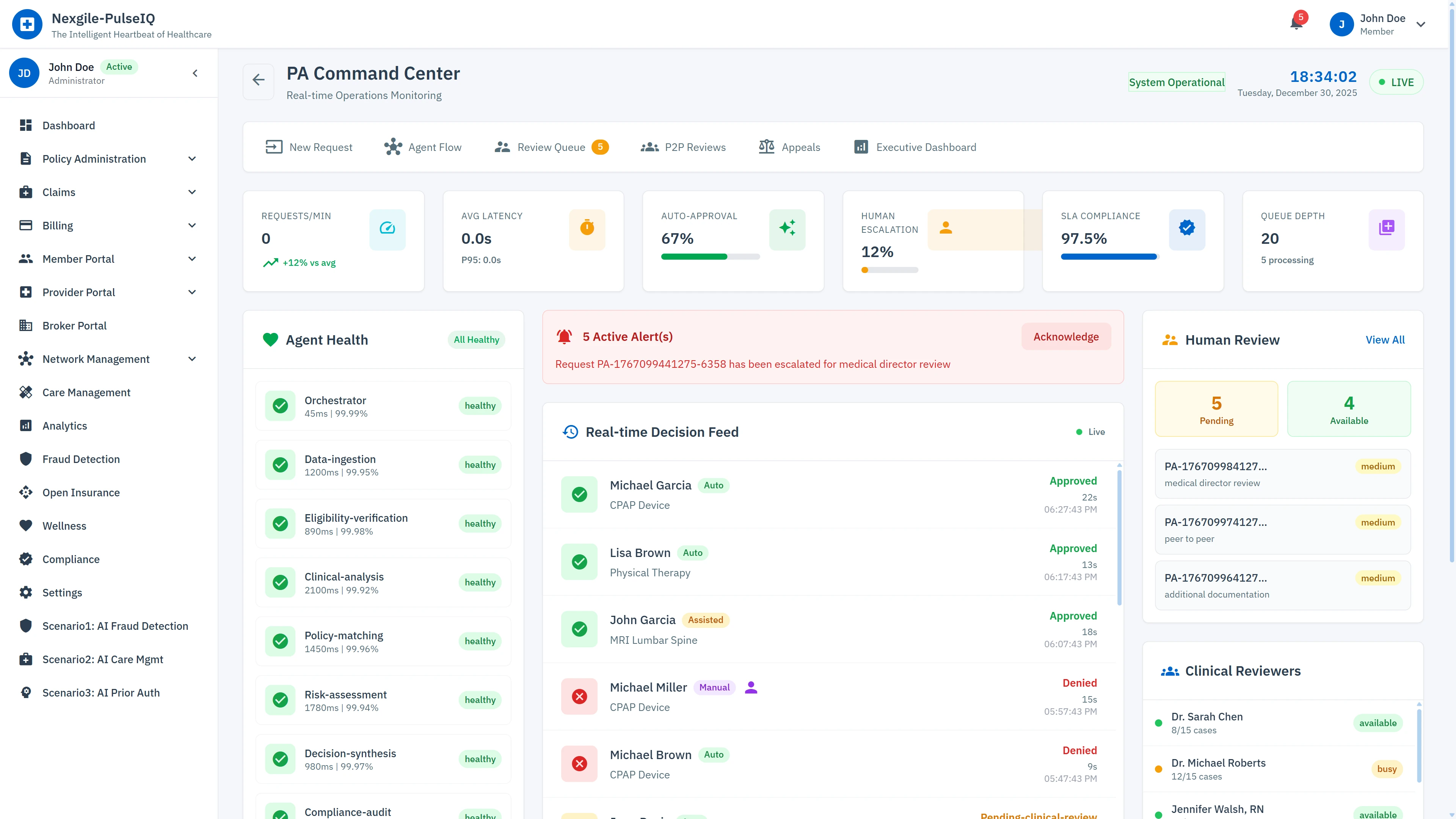
Task: Click the Acknowledge button for active alerts
Action: pos(1066,336)
